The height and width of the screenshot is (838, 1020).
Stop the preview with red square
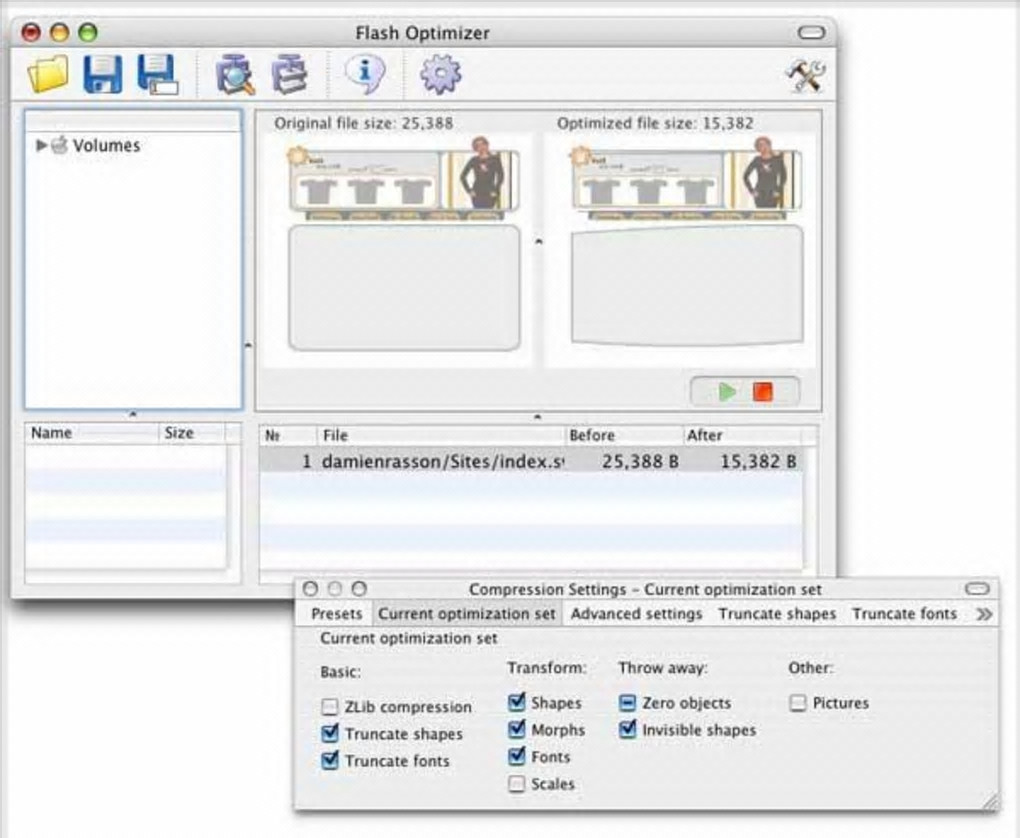(762, 392)
